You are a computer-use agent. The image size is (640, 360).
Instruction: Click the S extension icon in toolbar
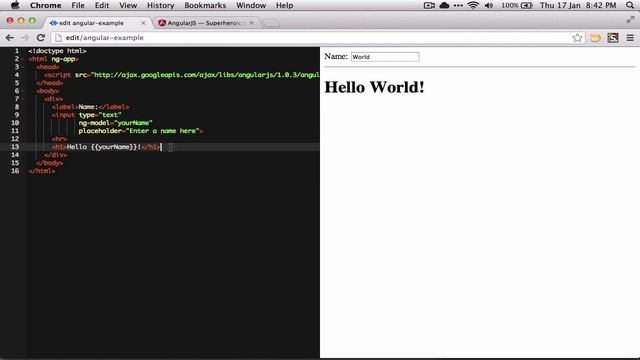pos(613,38)
